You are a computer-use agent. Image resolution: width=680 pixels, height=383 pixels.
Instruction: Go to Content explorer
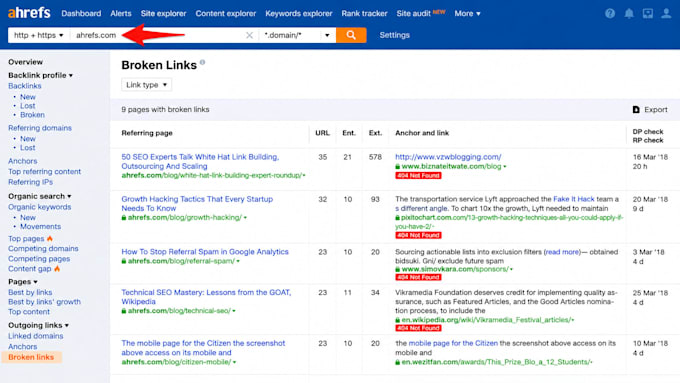pyautogui.click(x=226, y=13)
